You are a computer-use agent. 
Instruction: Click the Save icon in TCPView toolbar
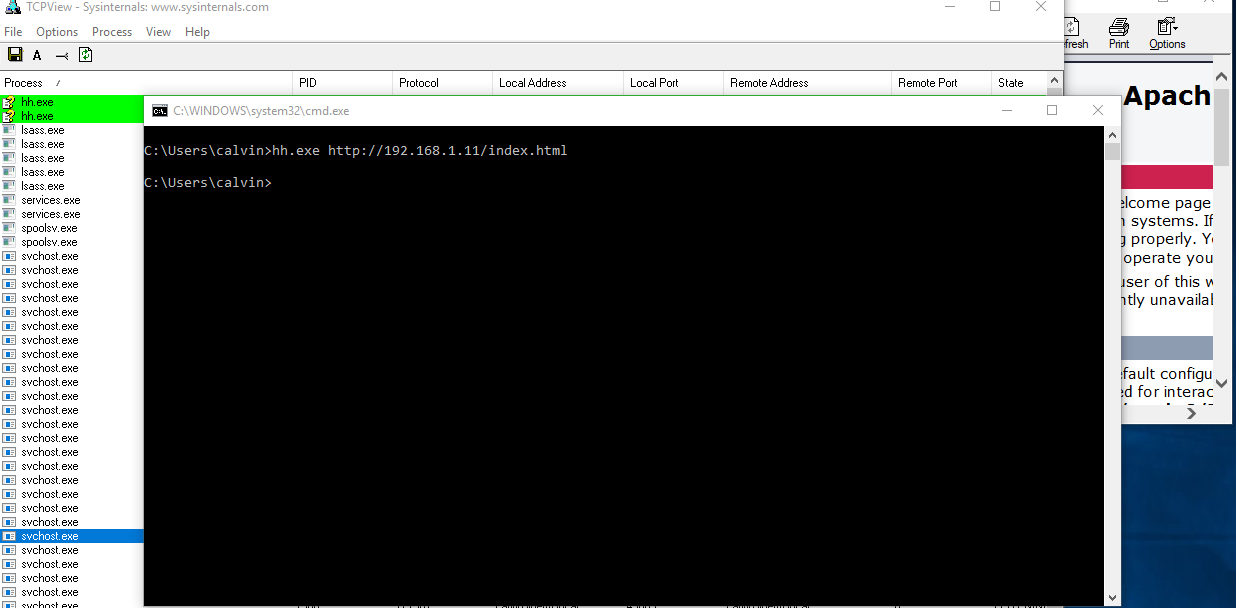(15, 55)
